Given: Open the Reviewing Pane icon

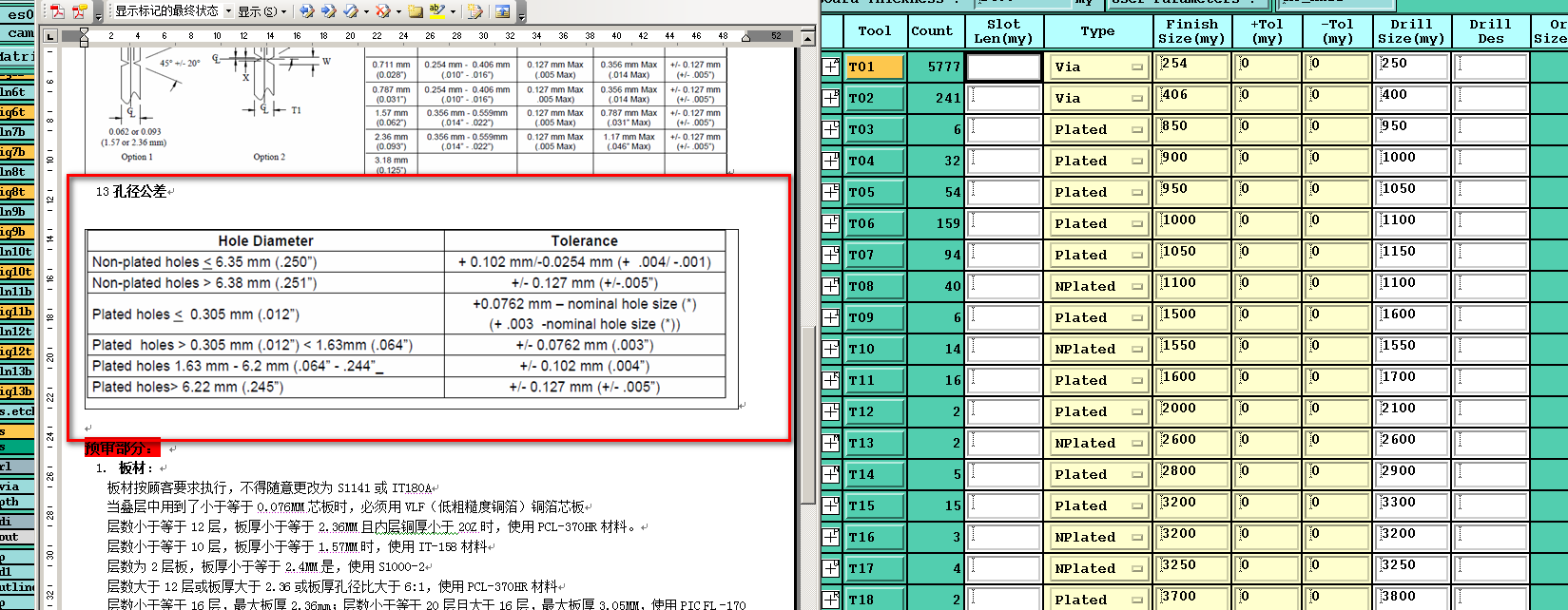Looking at the screenshot, I should click(502, 11).
